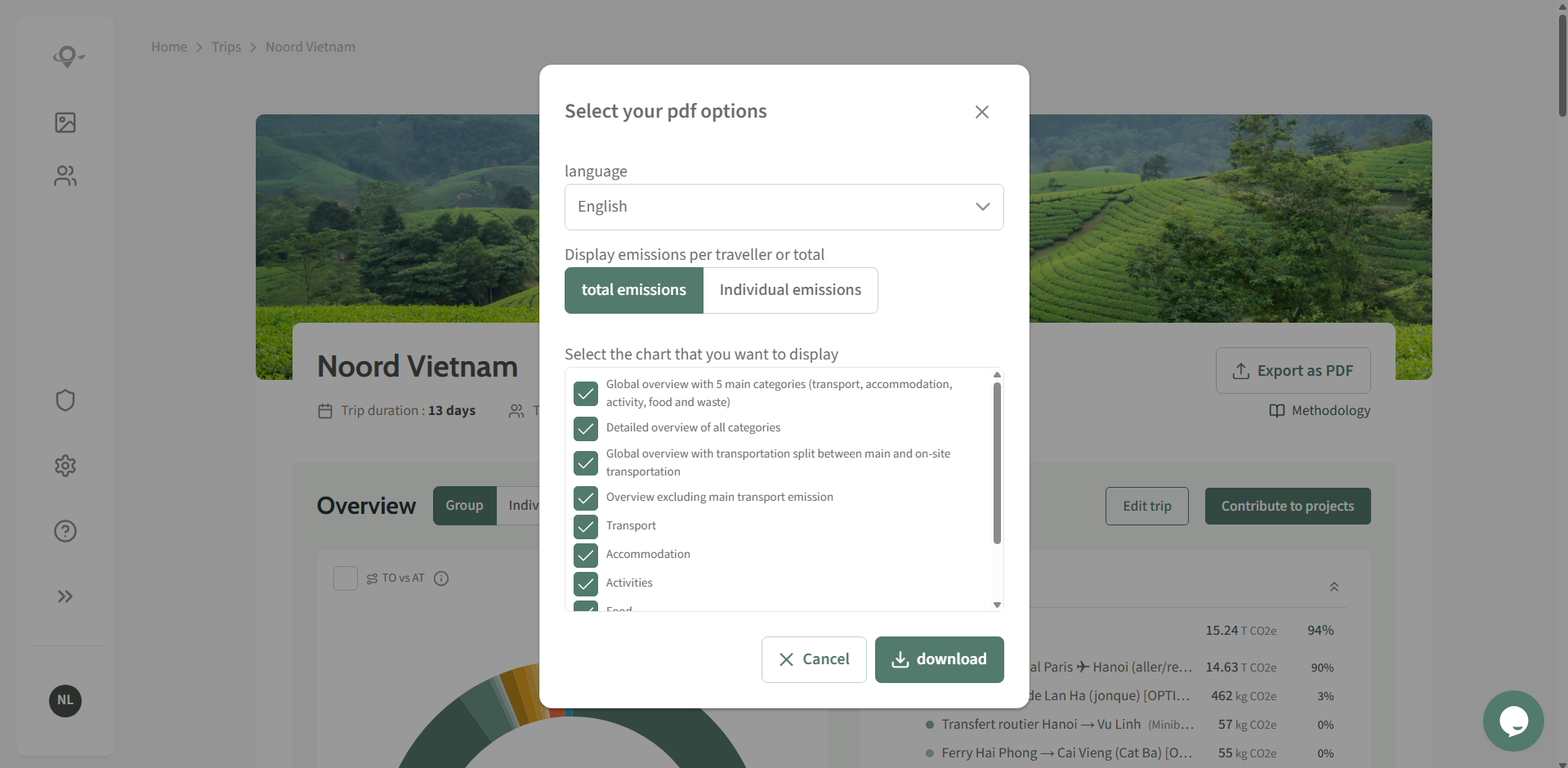The image size is (1568, 768).
Task: Click Export as PDF button
Action: coord(1293,371)
